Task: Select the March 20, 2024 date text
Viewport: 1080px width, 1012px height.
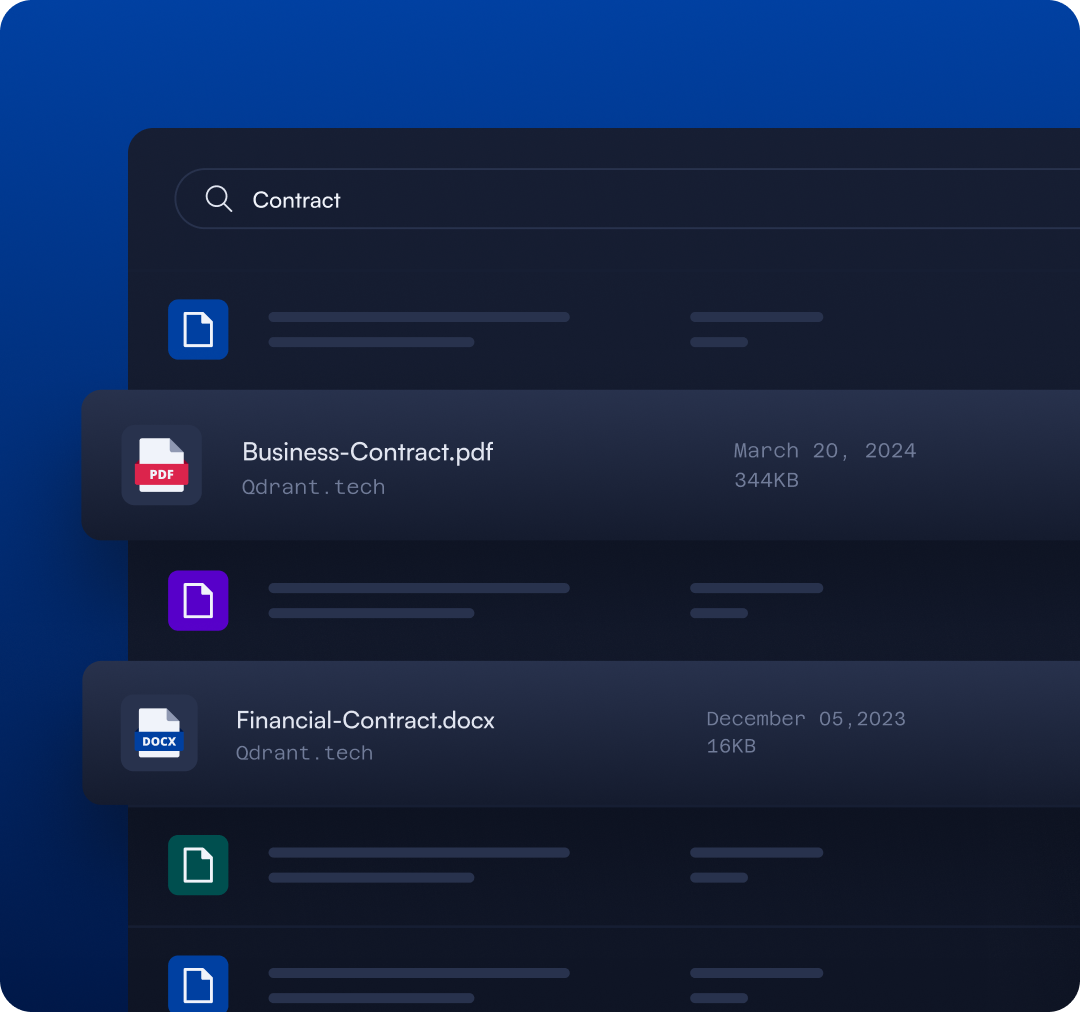Action: [824, 451]
